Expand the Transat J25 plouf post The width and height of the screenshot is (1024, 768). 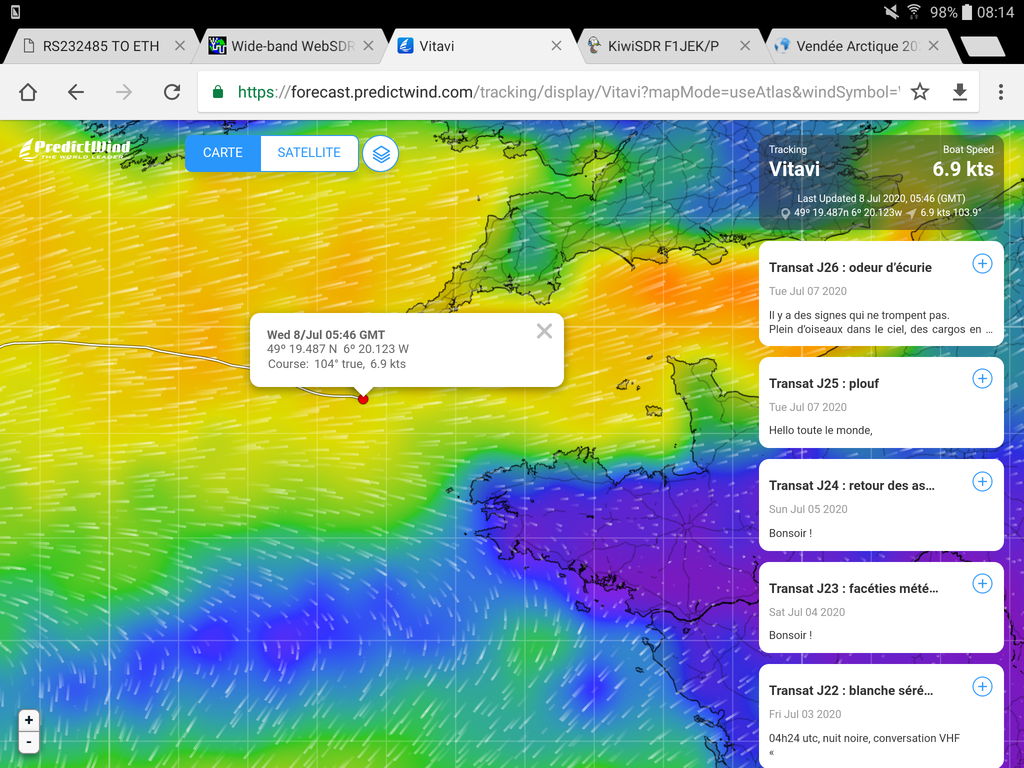pyautogui.click(x=982, y=379)
